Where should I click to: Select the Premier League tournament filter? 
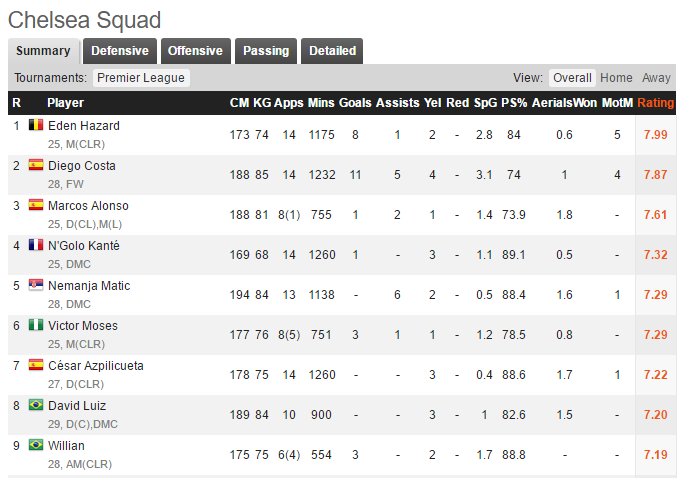pyautogui.click(x=141, y=78)
